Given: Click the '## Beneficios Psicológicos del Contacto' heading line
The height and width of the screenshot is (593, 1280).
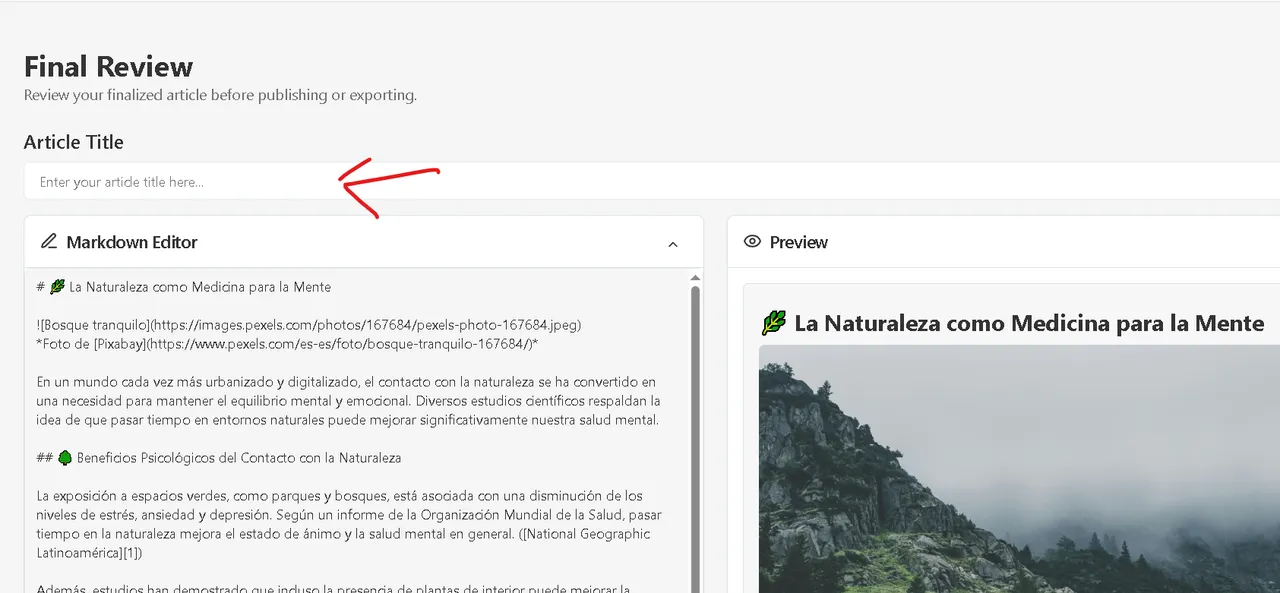Looking at the screenshot, I should click(219, 458).
